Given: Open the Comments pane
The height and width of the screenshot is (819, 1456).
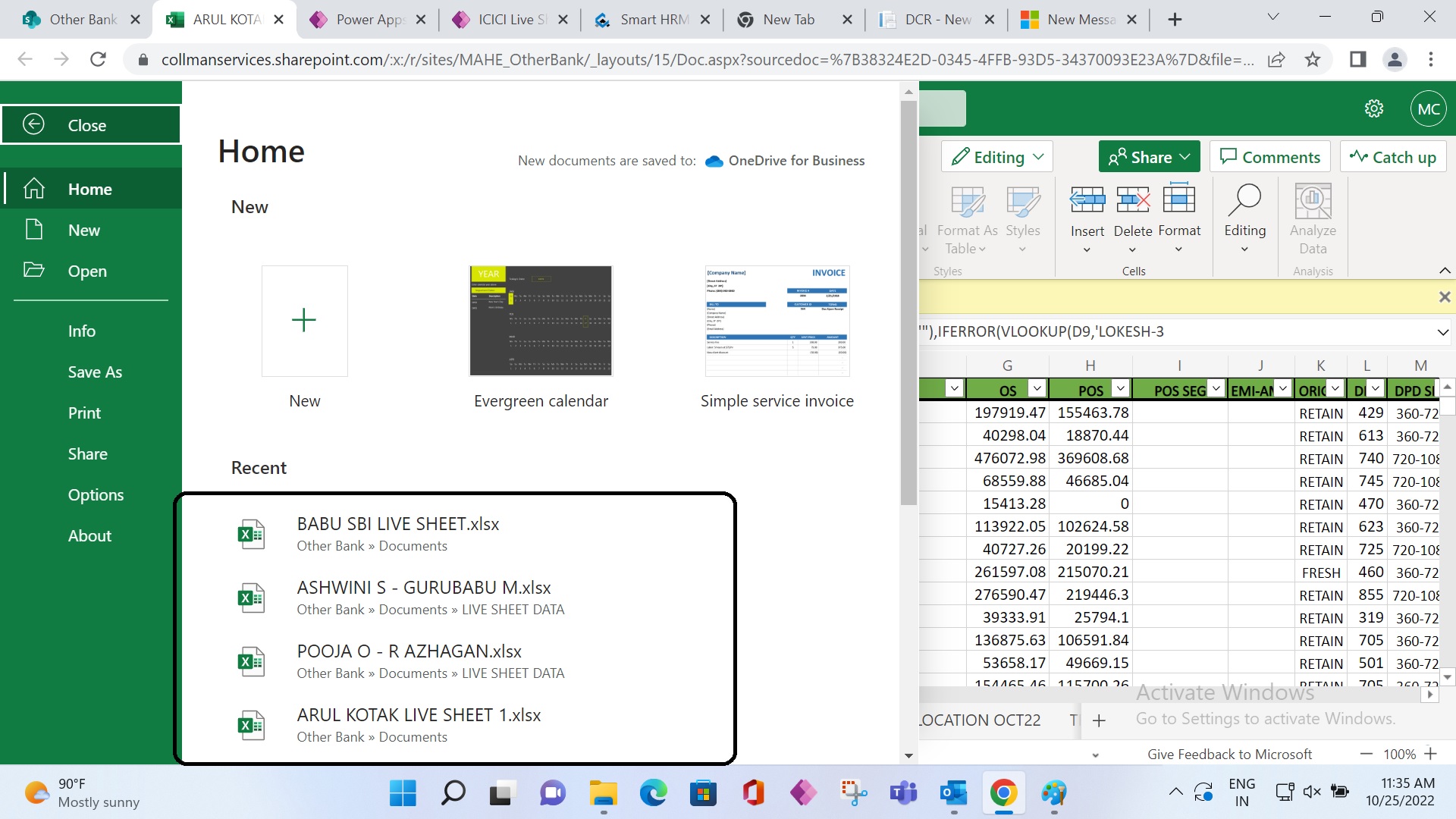Looking at the screenshot, I should coord(1270,157).
